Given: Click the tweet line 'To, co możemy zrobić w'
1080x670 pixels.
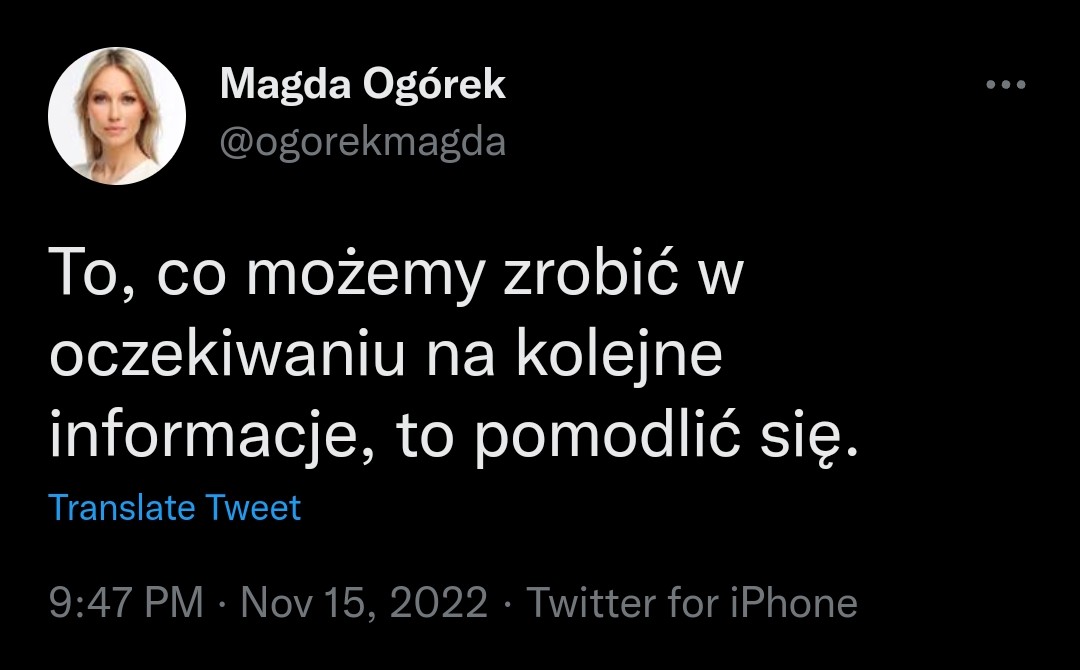Looking at the screenshot, I should 396,273.
